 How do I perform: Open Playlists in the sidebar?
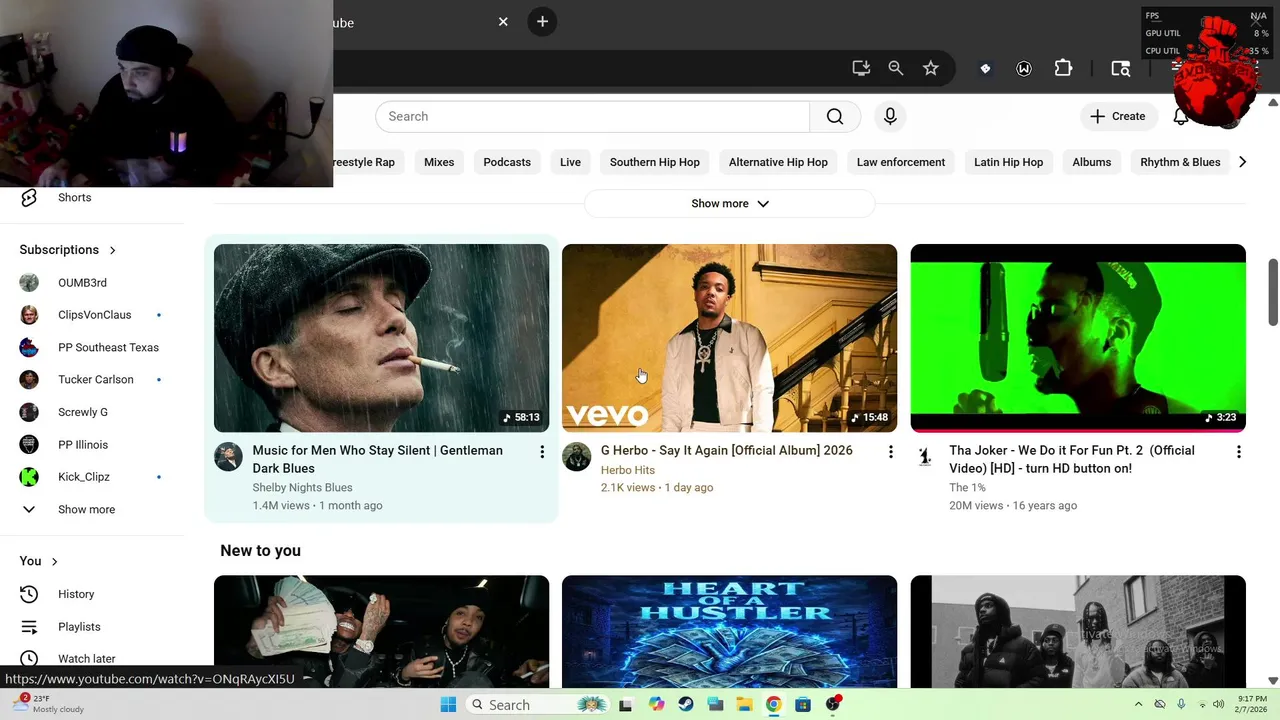point(79,627)
